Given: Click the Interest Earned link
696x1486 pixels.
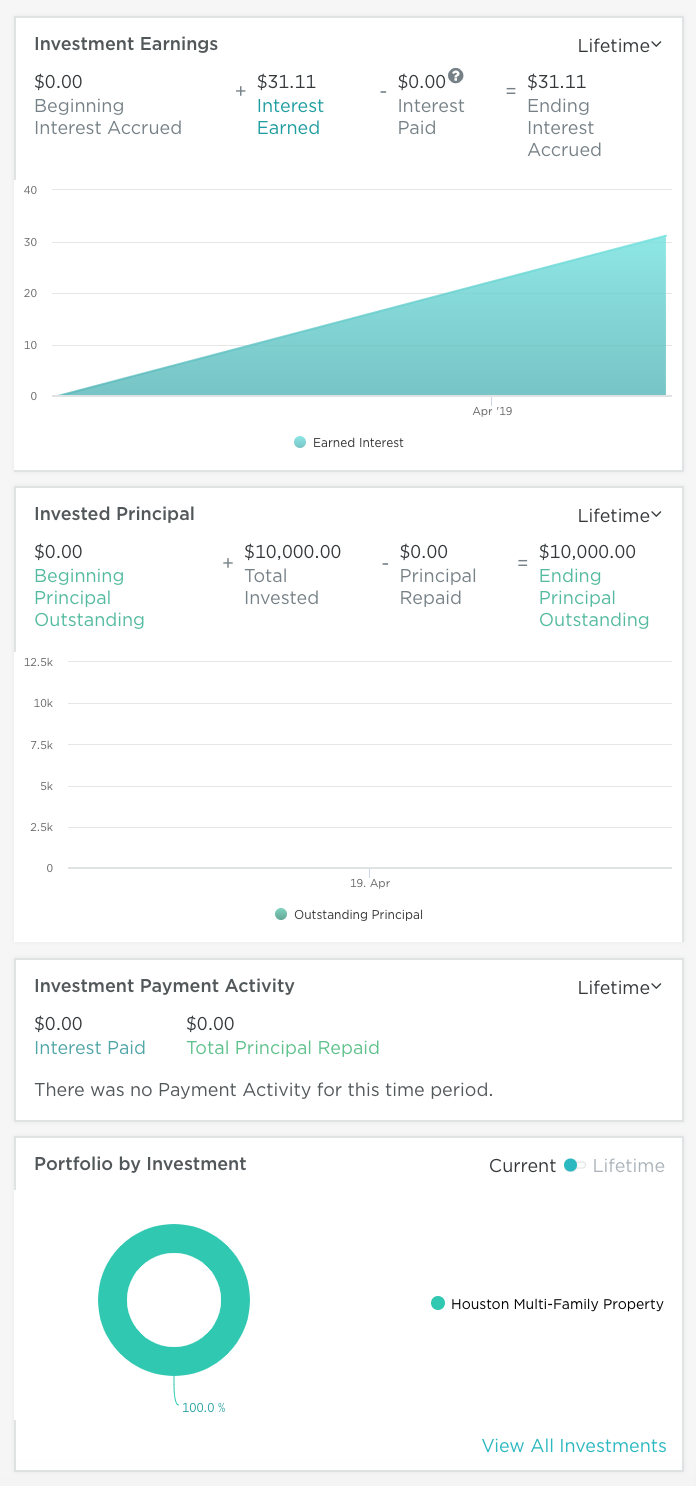Looking at the screenshot, I should pyautogui.click(x=290, y=117).
